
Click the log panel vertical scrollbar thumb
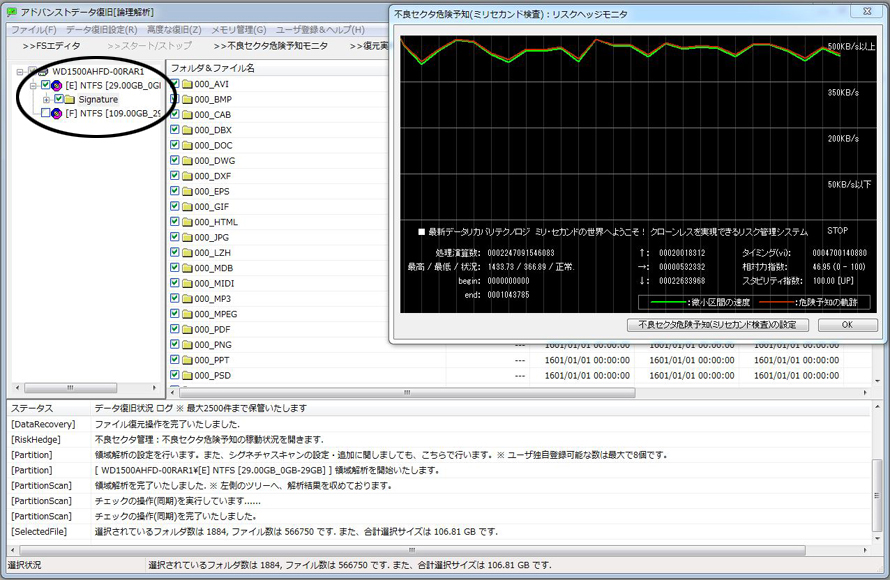(878, 493)
